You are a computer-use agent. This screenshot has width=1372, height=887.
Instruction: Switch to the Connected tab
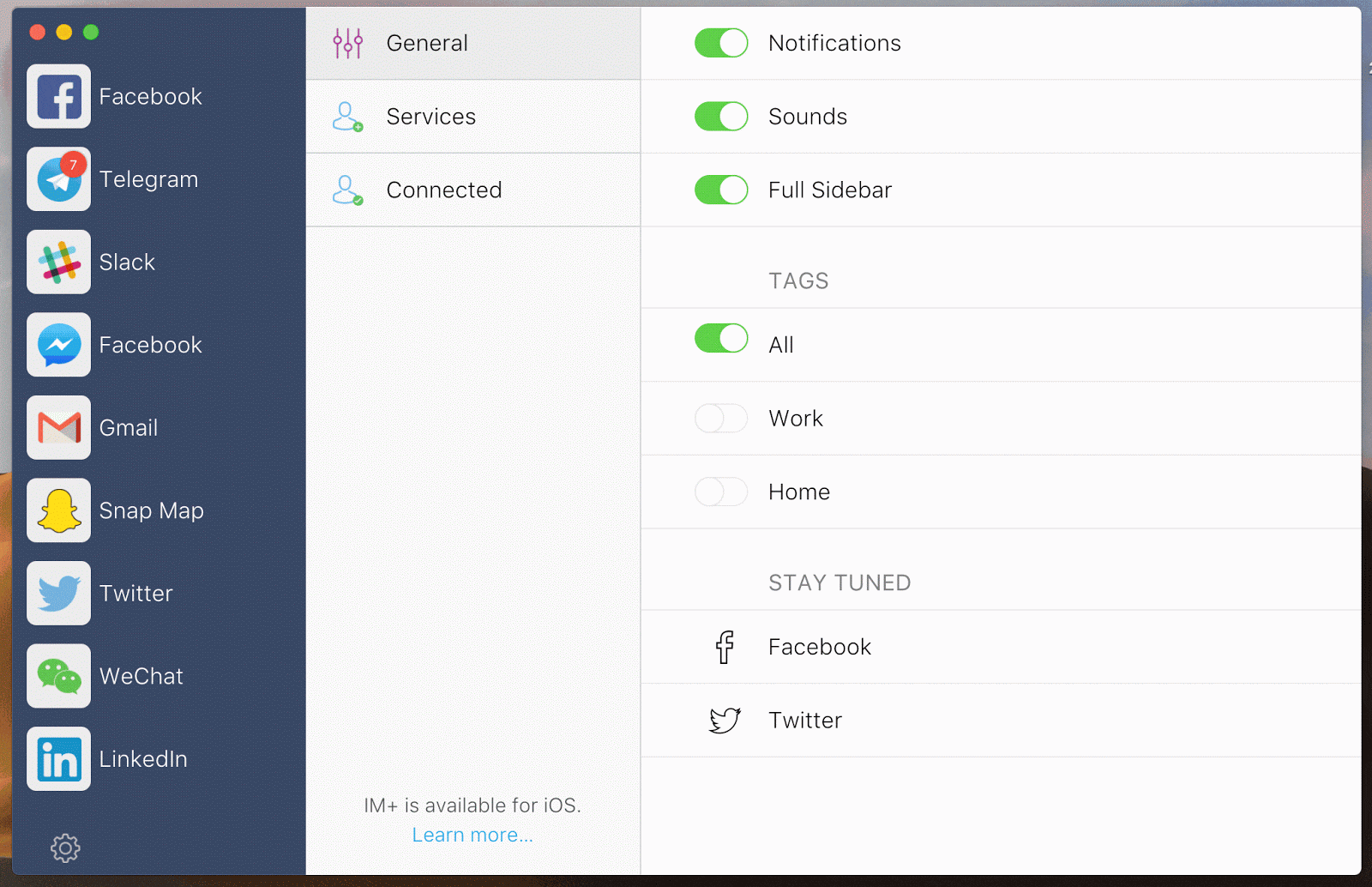[x=473, y=190]
